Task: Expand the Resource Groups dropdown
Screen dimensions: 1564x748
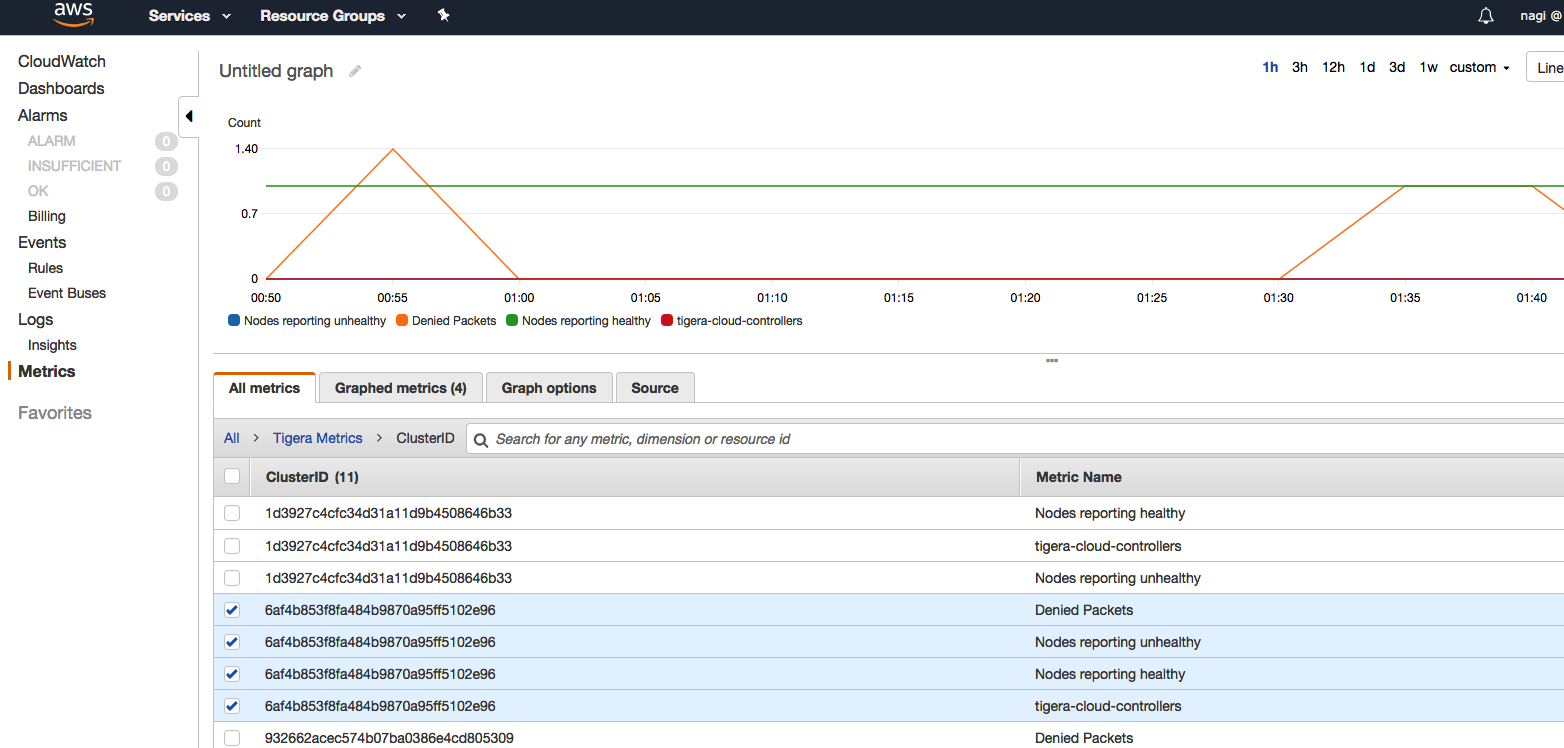Action: [332, 16]
